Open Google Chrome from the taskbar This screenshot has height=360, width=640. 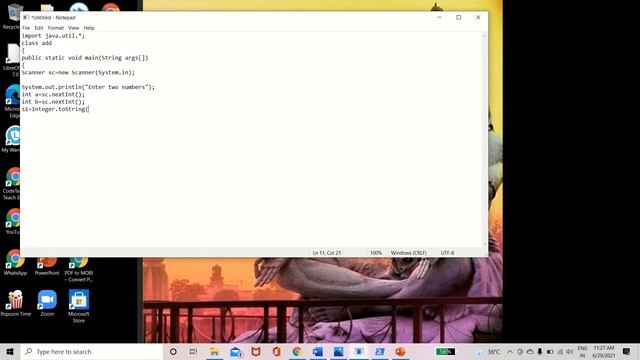click(x=297, y=351)
